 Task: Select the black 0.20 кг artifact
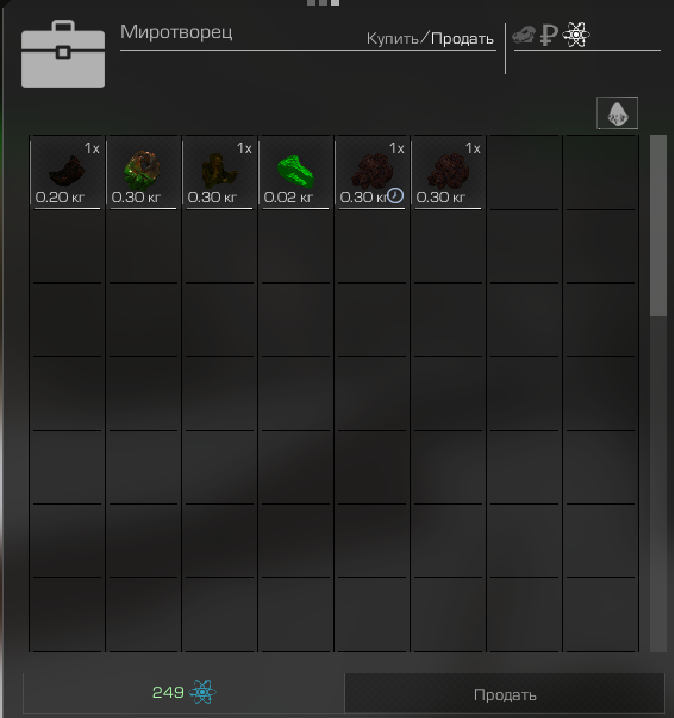(67, 173)
